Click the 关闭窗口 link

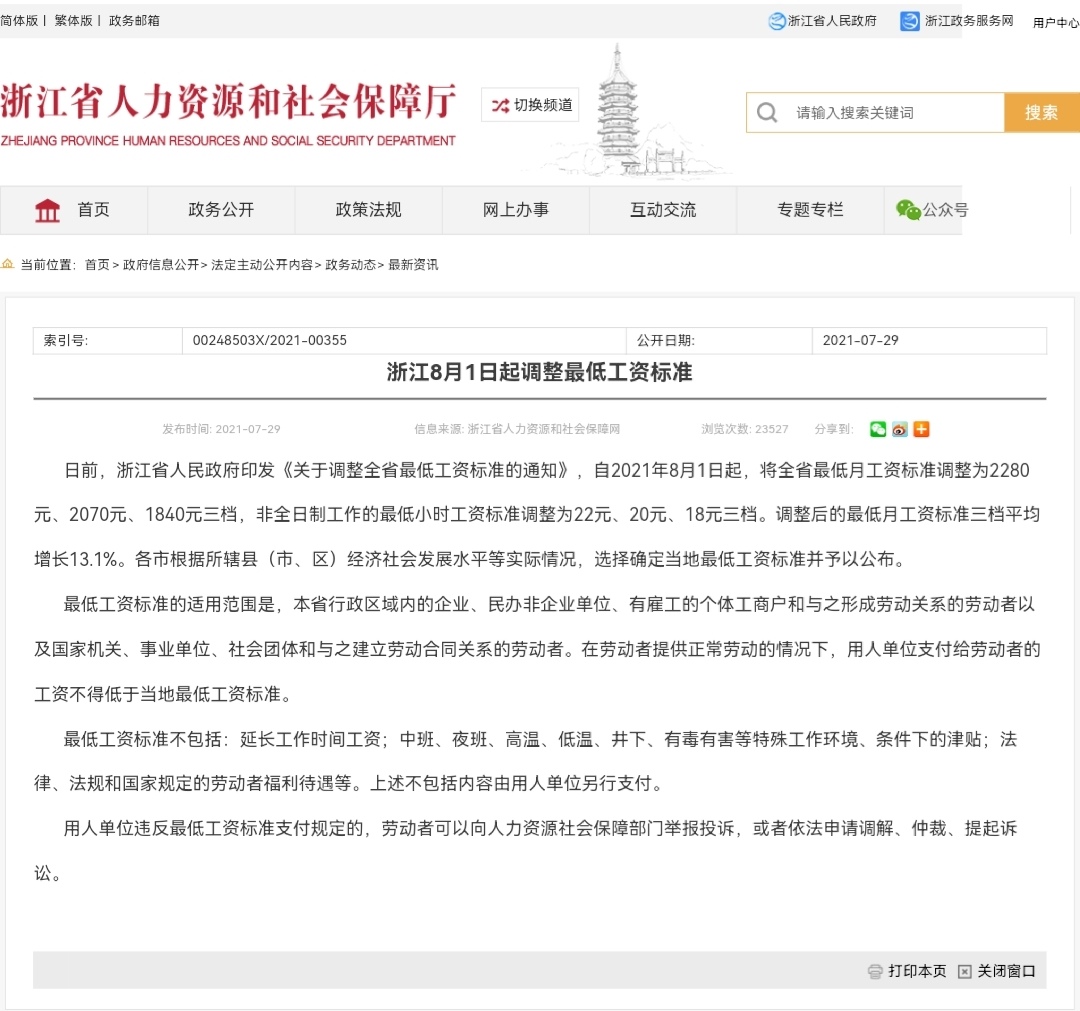(1006, 971)
